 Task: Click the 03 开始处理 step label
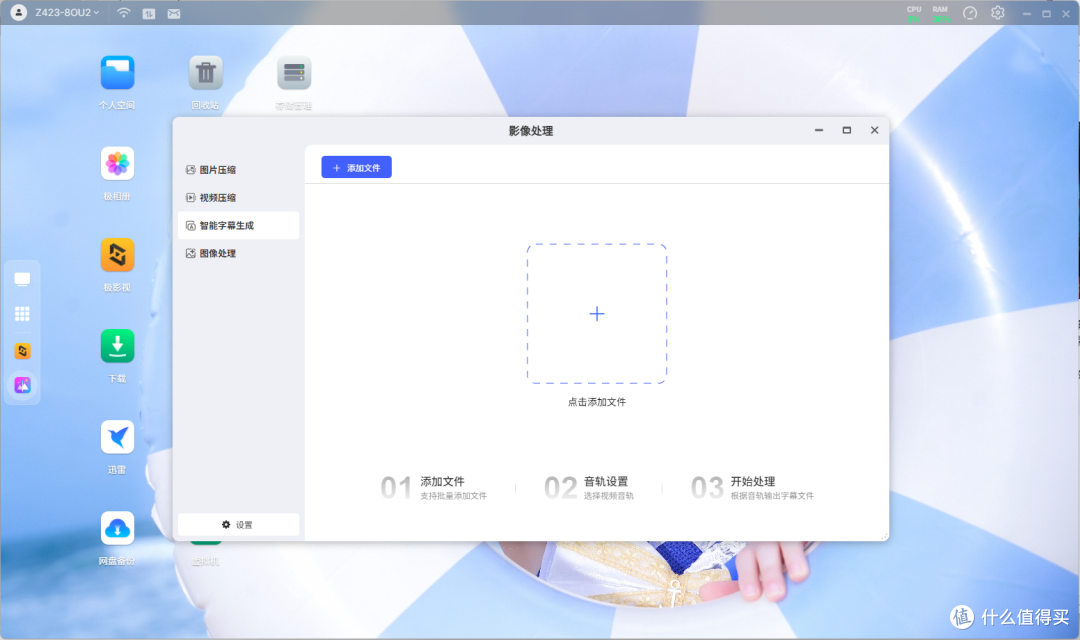[752, 488]
